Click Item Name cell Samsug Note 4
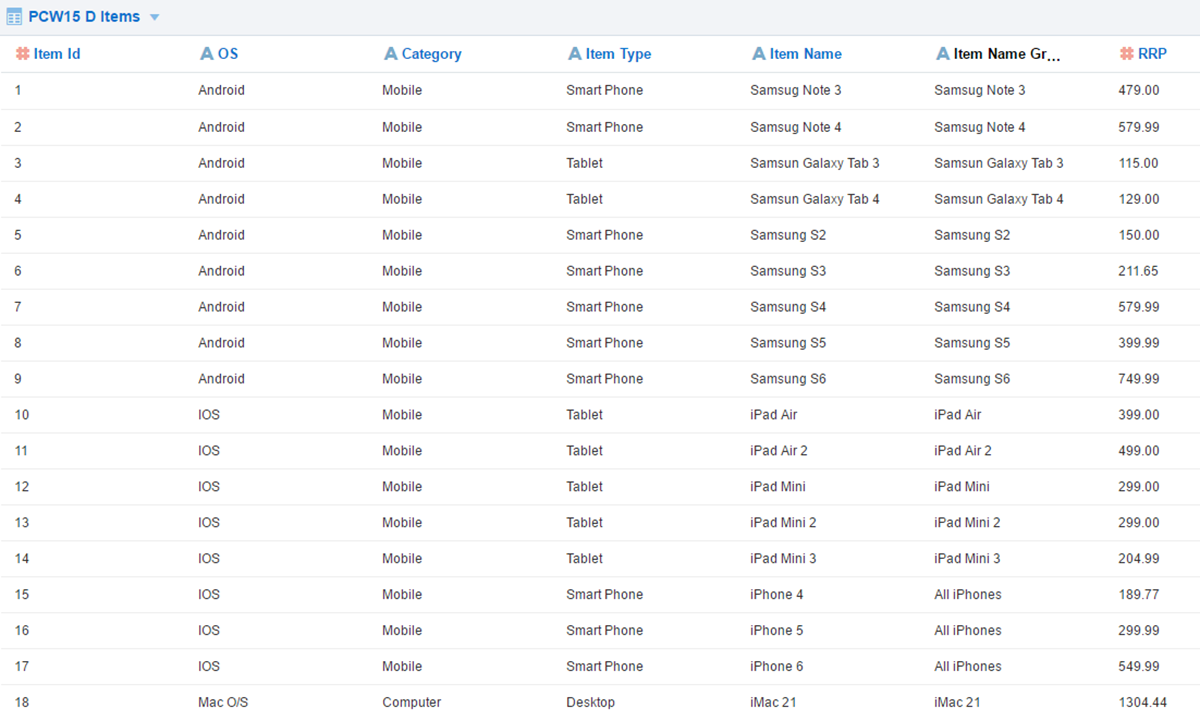The width and height of the screenshot is (1200, 720). (x=796, y=127)
